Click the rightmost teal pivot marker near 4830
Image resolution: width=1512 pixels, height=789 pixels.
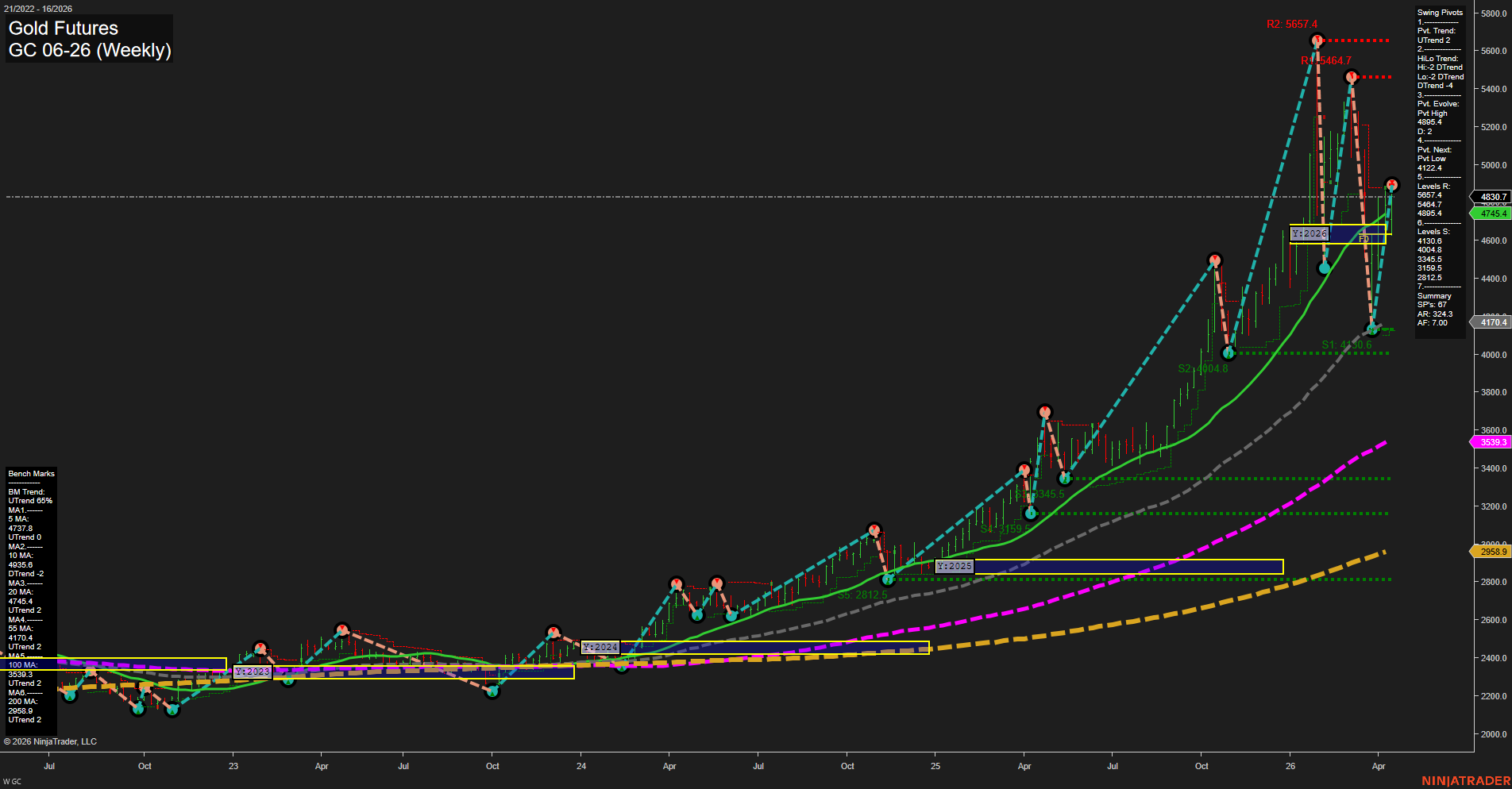pyautogui.click(x=1391, y=184)
